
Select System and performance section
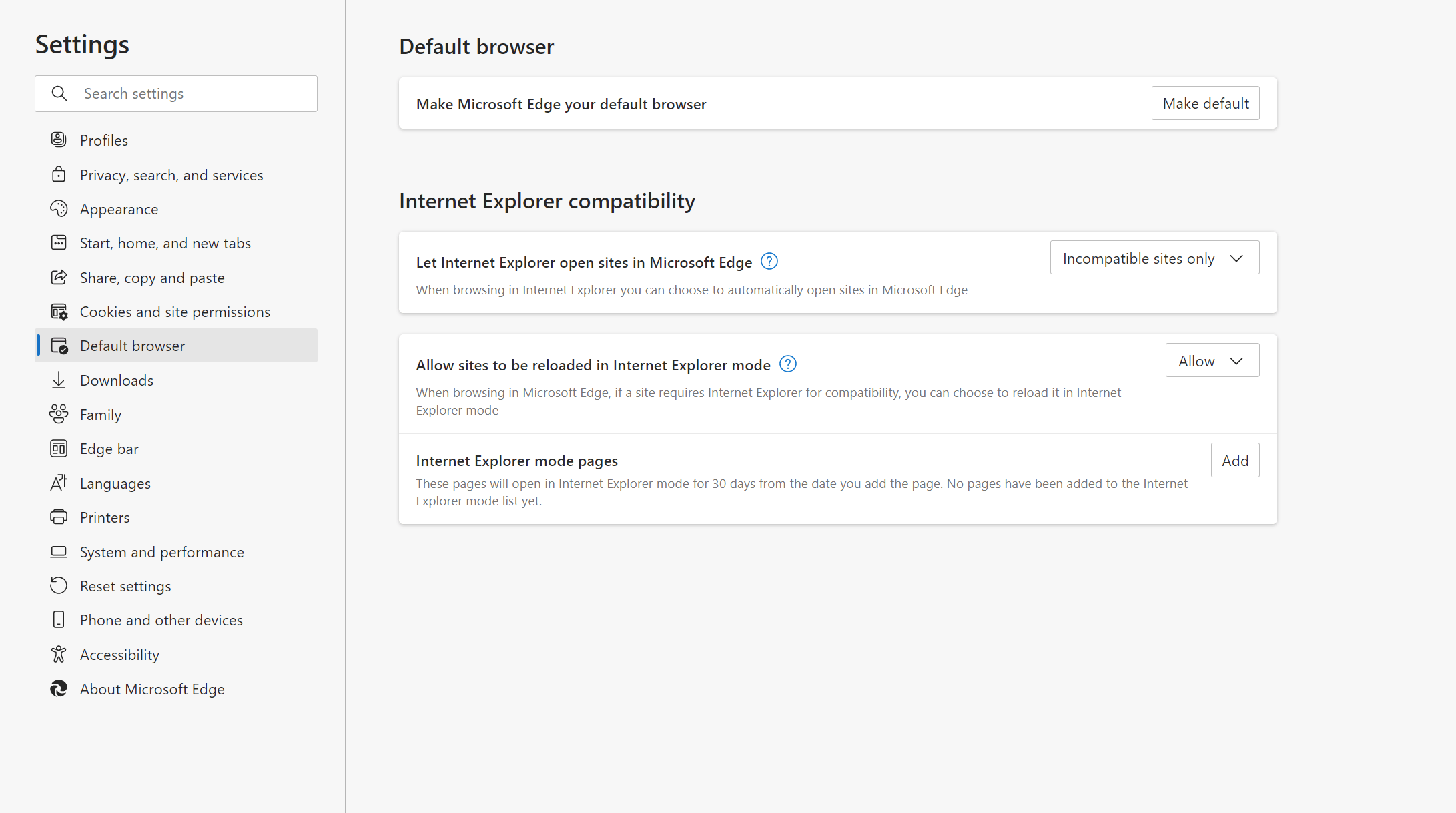click(x=161, y=552)
